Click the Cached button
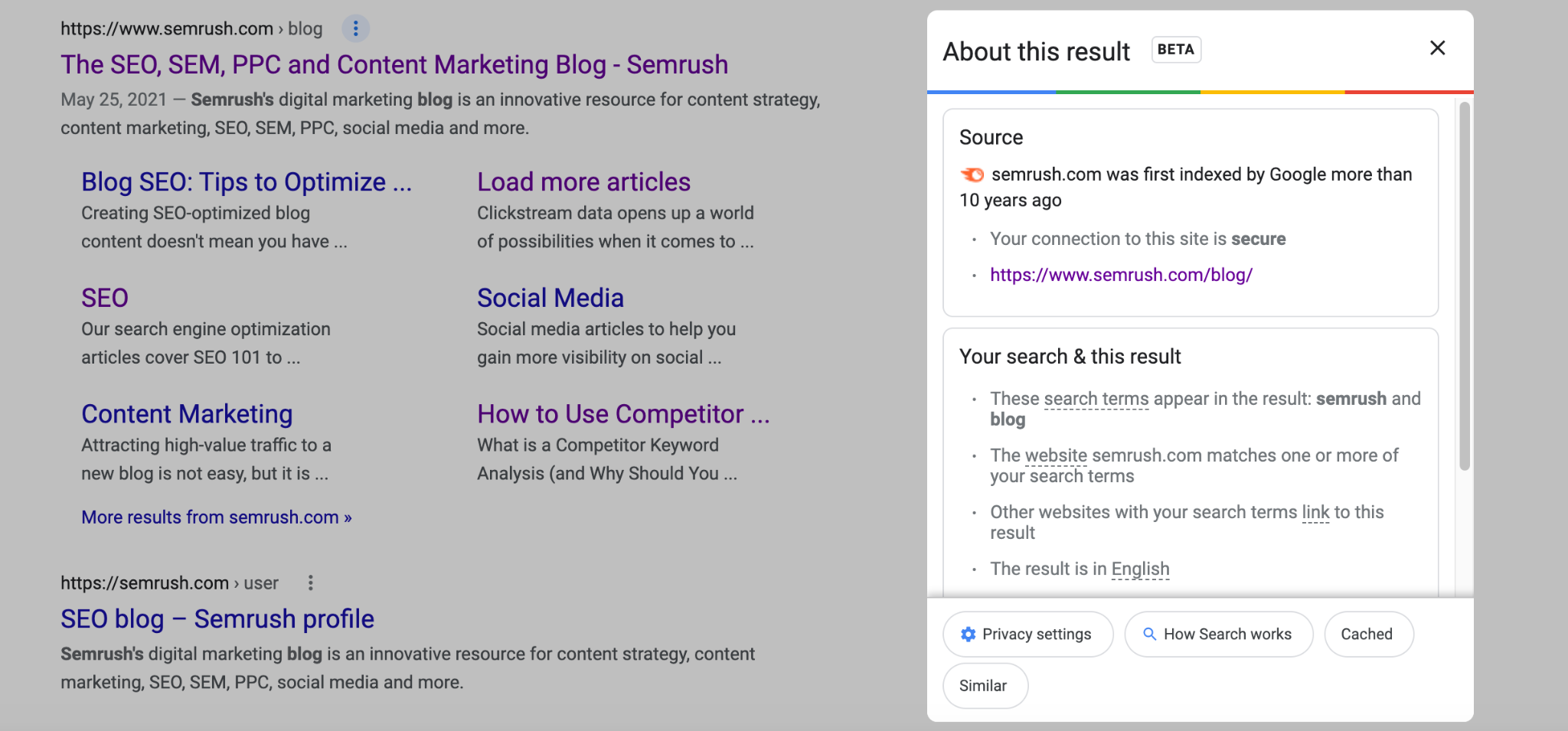1568x731 pixels. tap(1368, 634)
